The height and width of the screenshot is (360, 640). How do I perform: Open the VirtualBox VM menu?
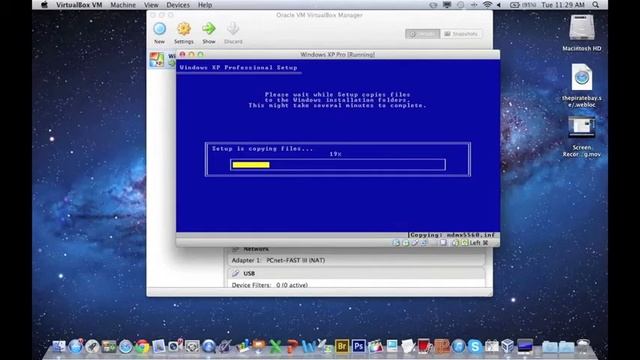79,5
